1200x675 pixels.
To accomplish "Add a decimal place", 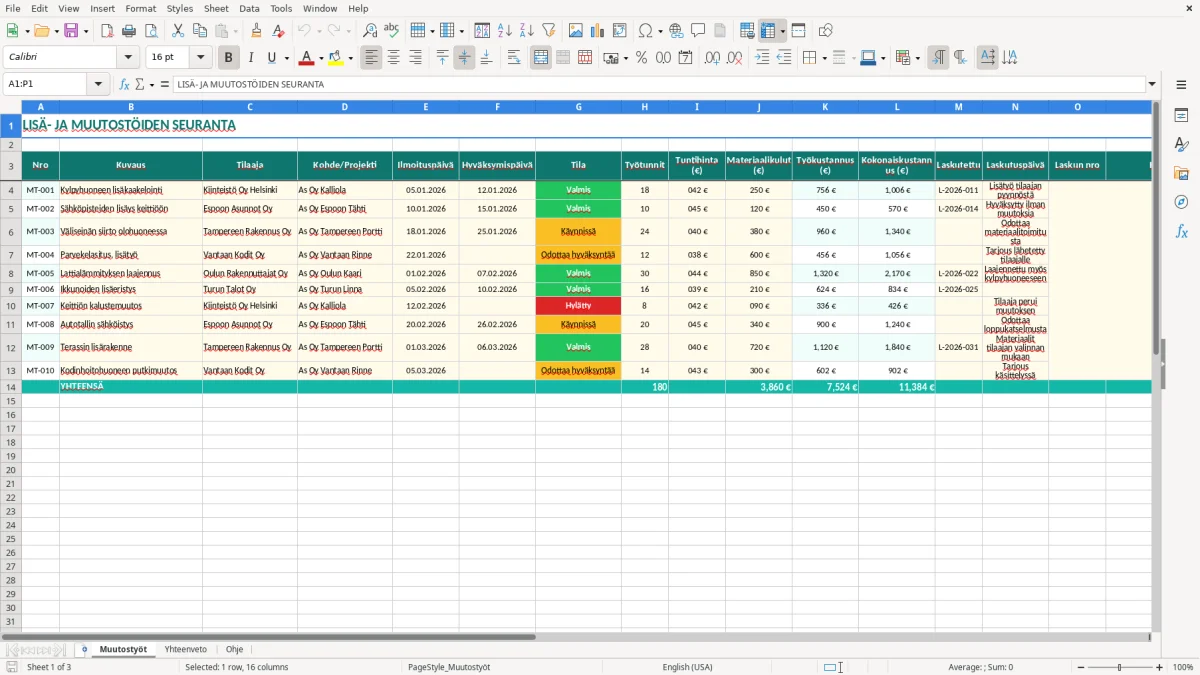I will pos(713,58).
